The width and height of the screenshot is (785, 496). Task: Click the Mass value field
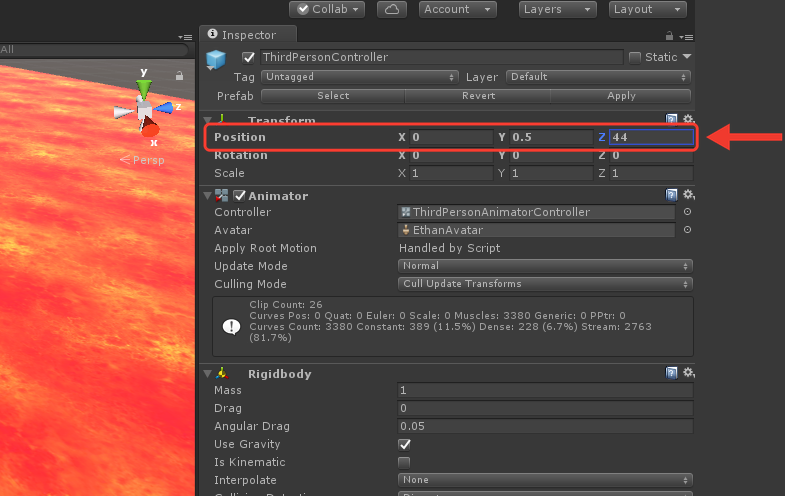[545, 390]
